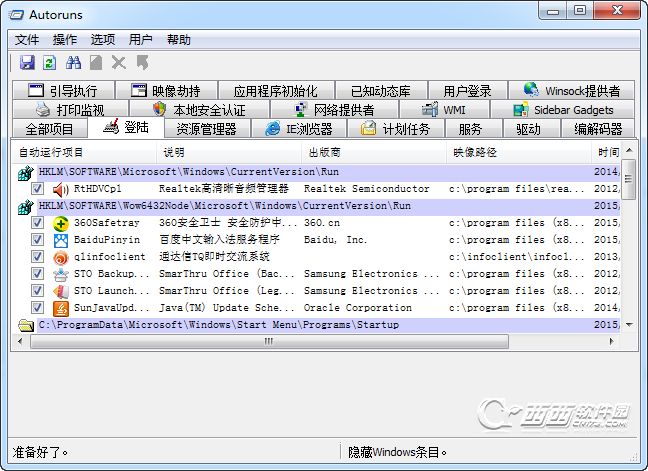Image resolution: width=648 pixels, height=471 pixels.
Task: Switch to the 计划任务 tab
Action: (x=396, y=129)
